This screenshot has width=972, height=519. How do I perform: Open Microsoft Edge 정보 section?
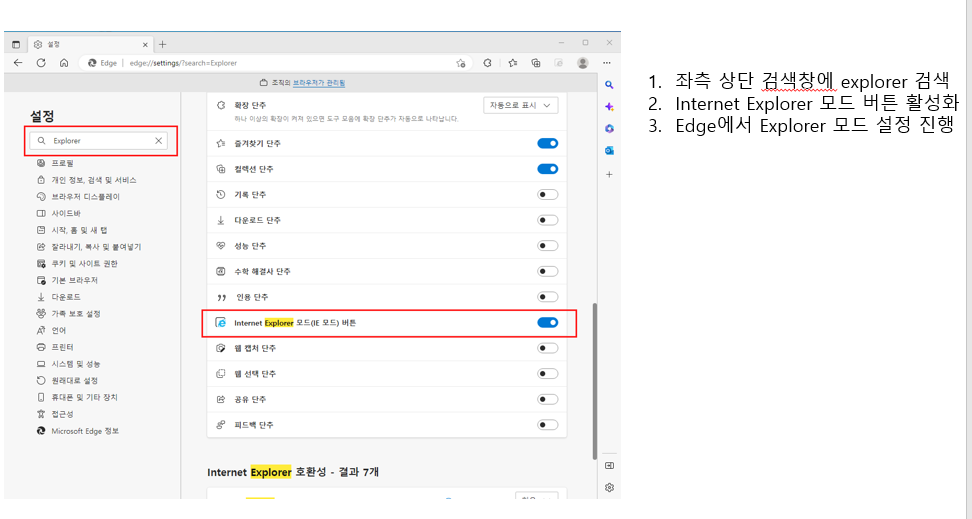pyautogui.click(x=85, y=431)
